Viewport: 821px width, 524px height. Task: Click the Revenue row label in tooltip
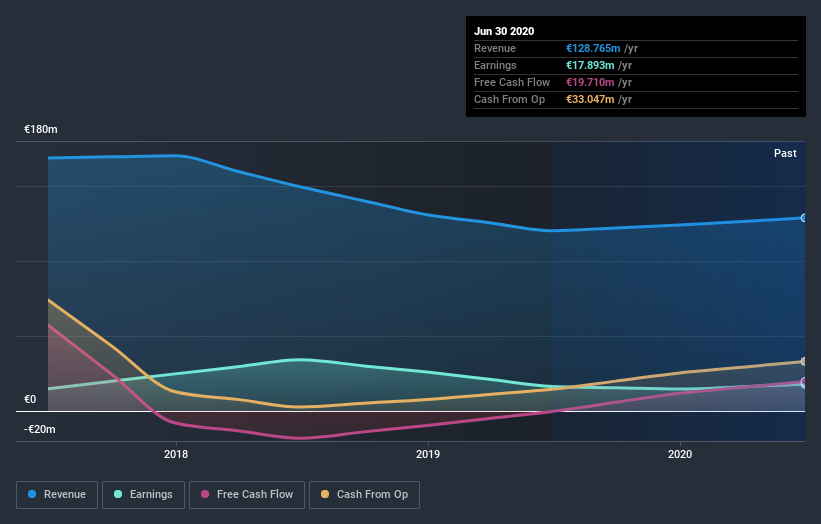pos(495,48)
